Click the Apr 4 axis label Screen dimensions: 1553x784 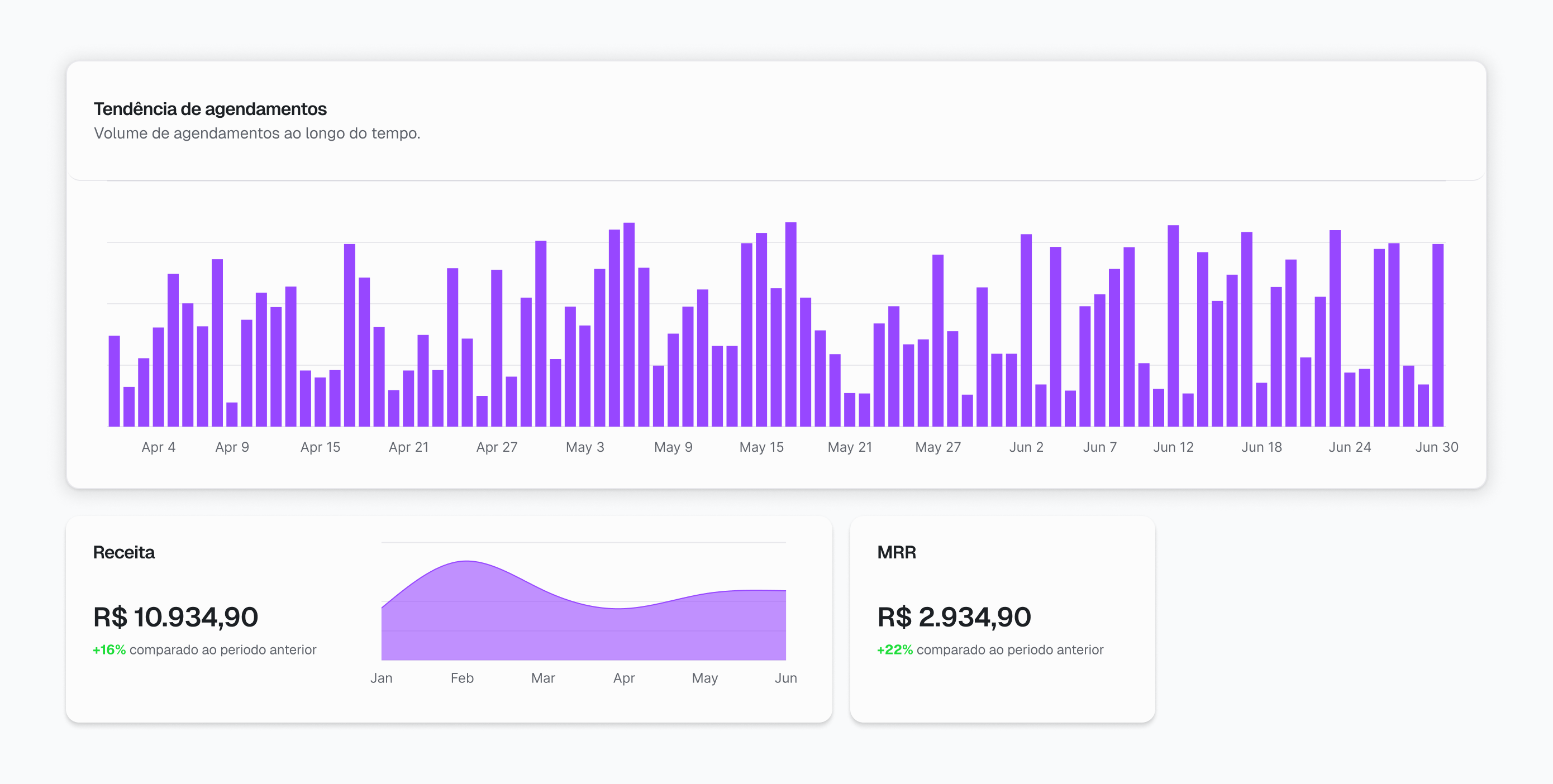coord(158,447)
